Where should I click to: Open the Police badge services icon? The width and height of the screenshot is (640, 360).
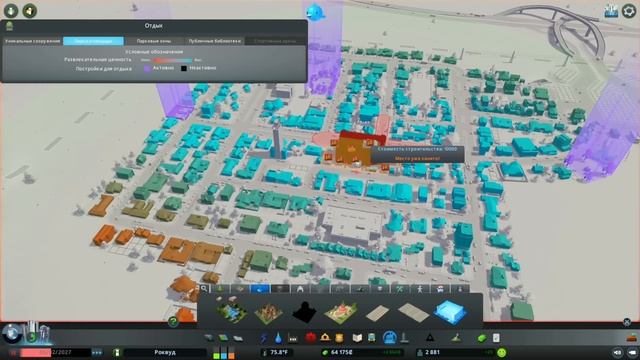[x=339, y=338]
